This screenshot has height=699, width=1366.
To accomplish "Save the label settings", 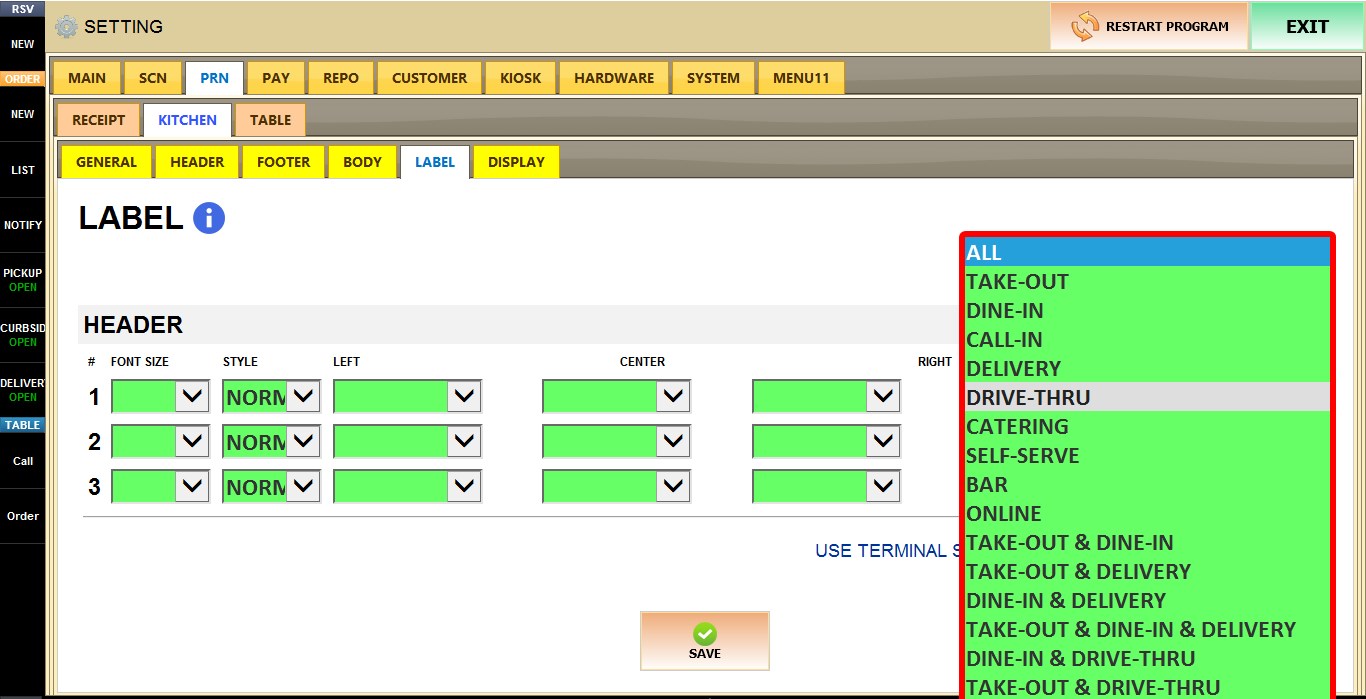I will tap(705, 641).
